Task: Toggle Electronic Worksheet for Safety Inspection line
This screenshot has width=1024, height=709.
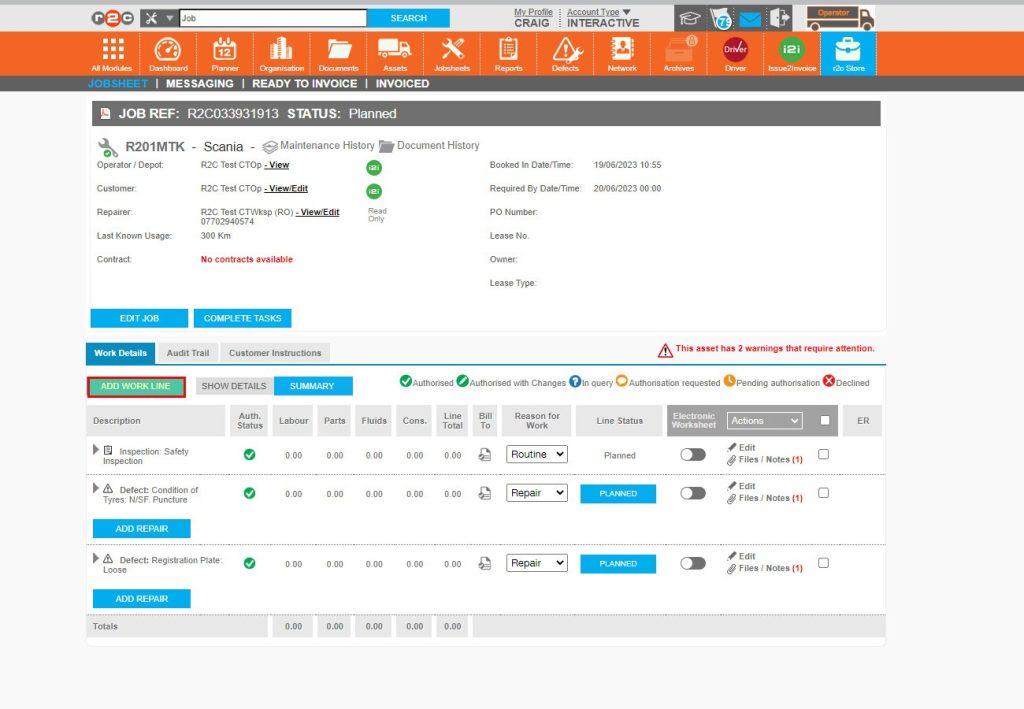Action: pyautogui.click(x=692, y=454)
